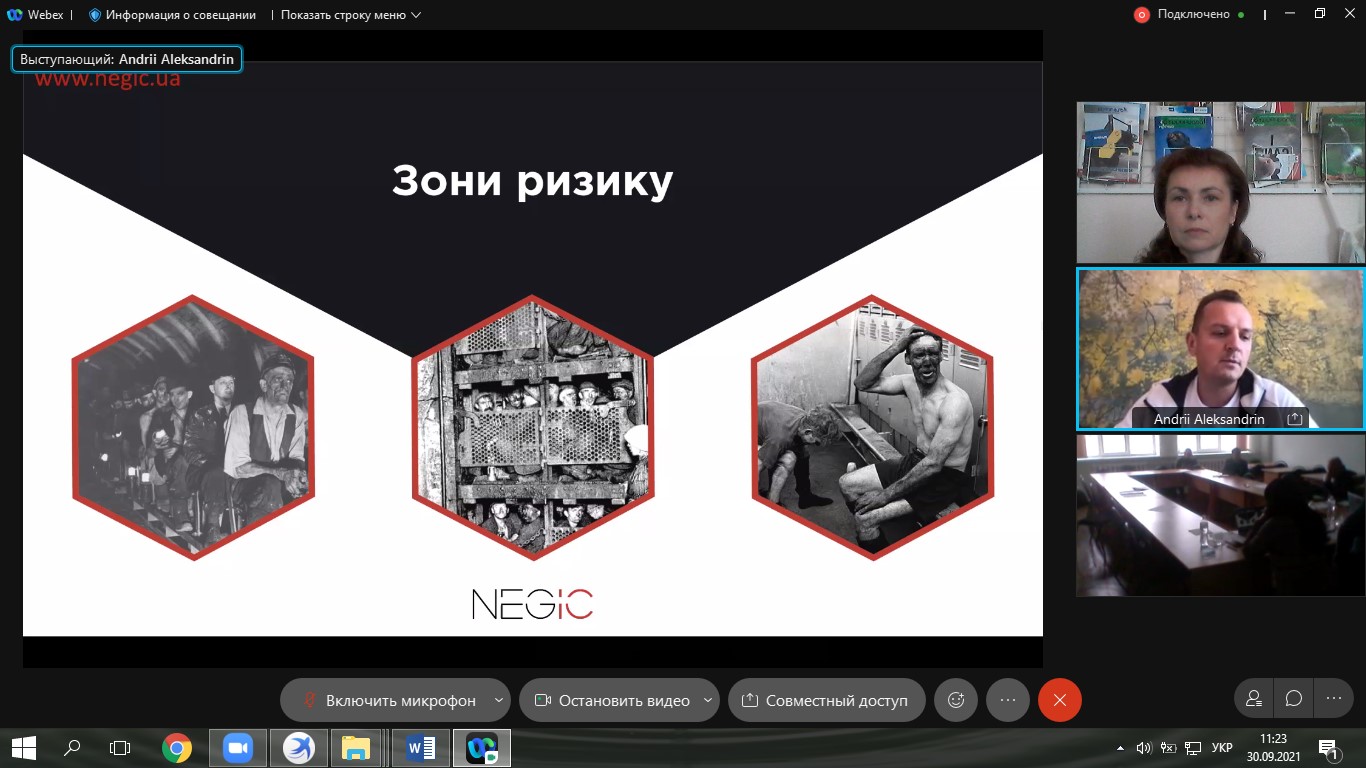
Task: Open panel options ellipsis at bottom right
Action: point(1334,699)
